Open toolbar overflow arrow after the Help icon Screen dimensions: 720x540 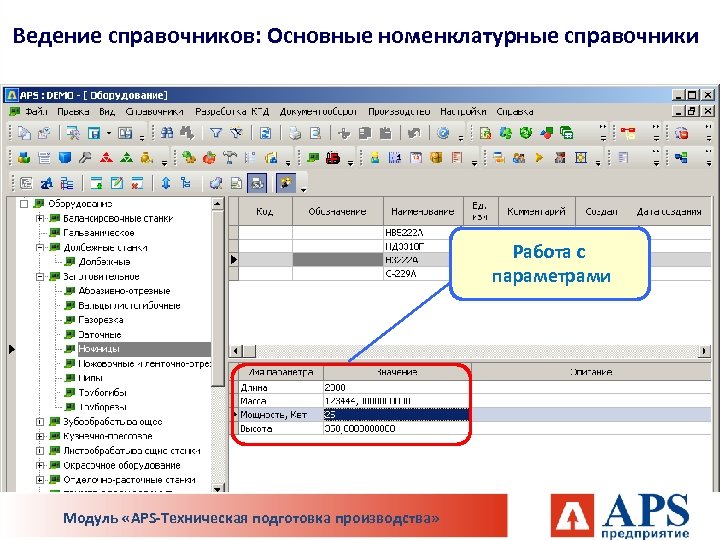[461, 136]
